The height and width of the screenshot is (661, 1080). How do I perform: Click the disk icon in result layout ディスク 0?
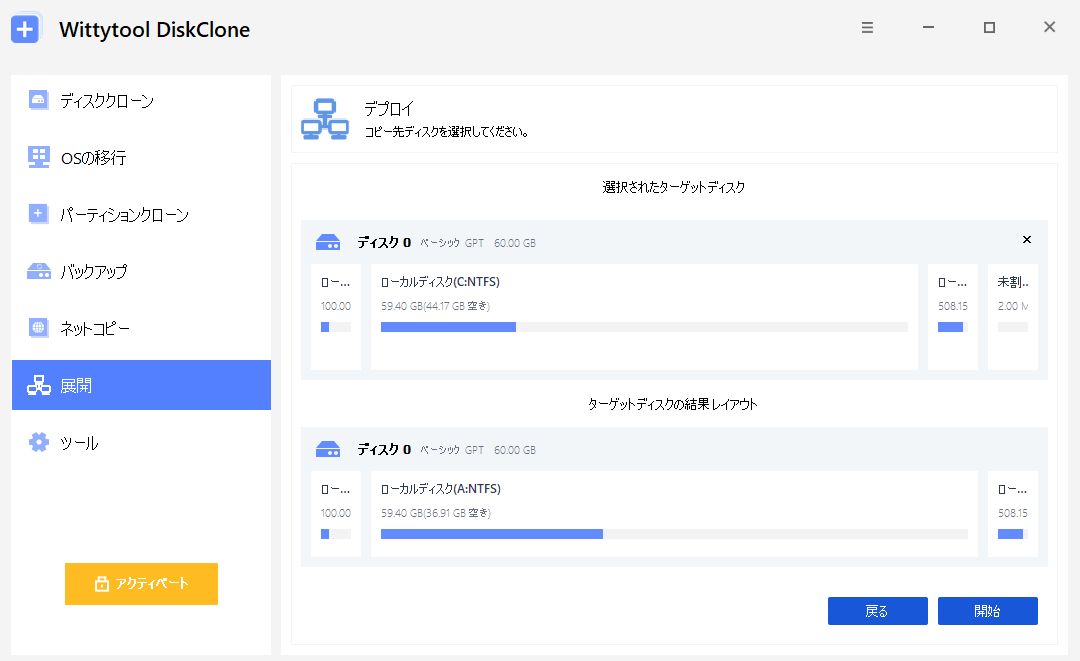(x=328, y=450)
